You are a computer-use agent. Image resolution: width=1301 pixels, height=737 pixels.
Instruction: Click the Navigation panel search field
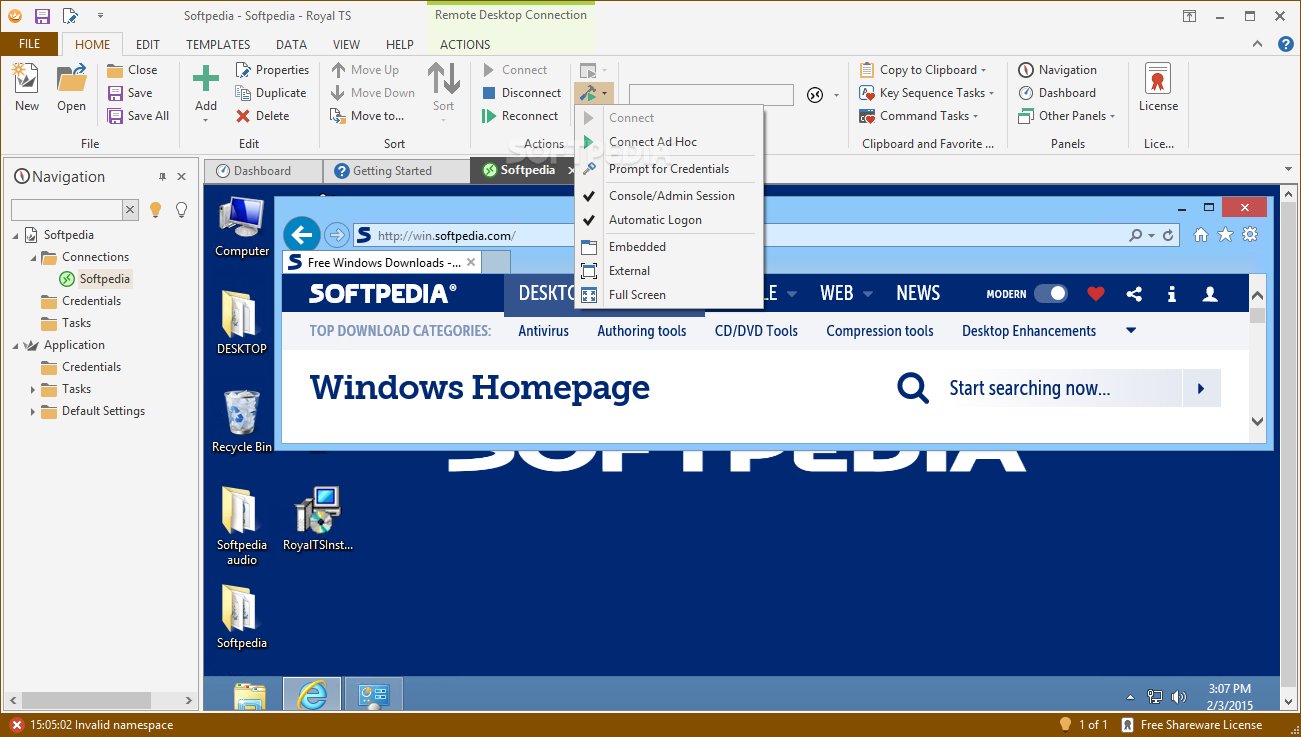67,209
